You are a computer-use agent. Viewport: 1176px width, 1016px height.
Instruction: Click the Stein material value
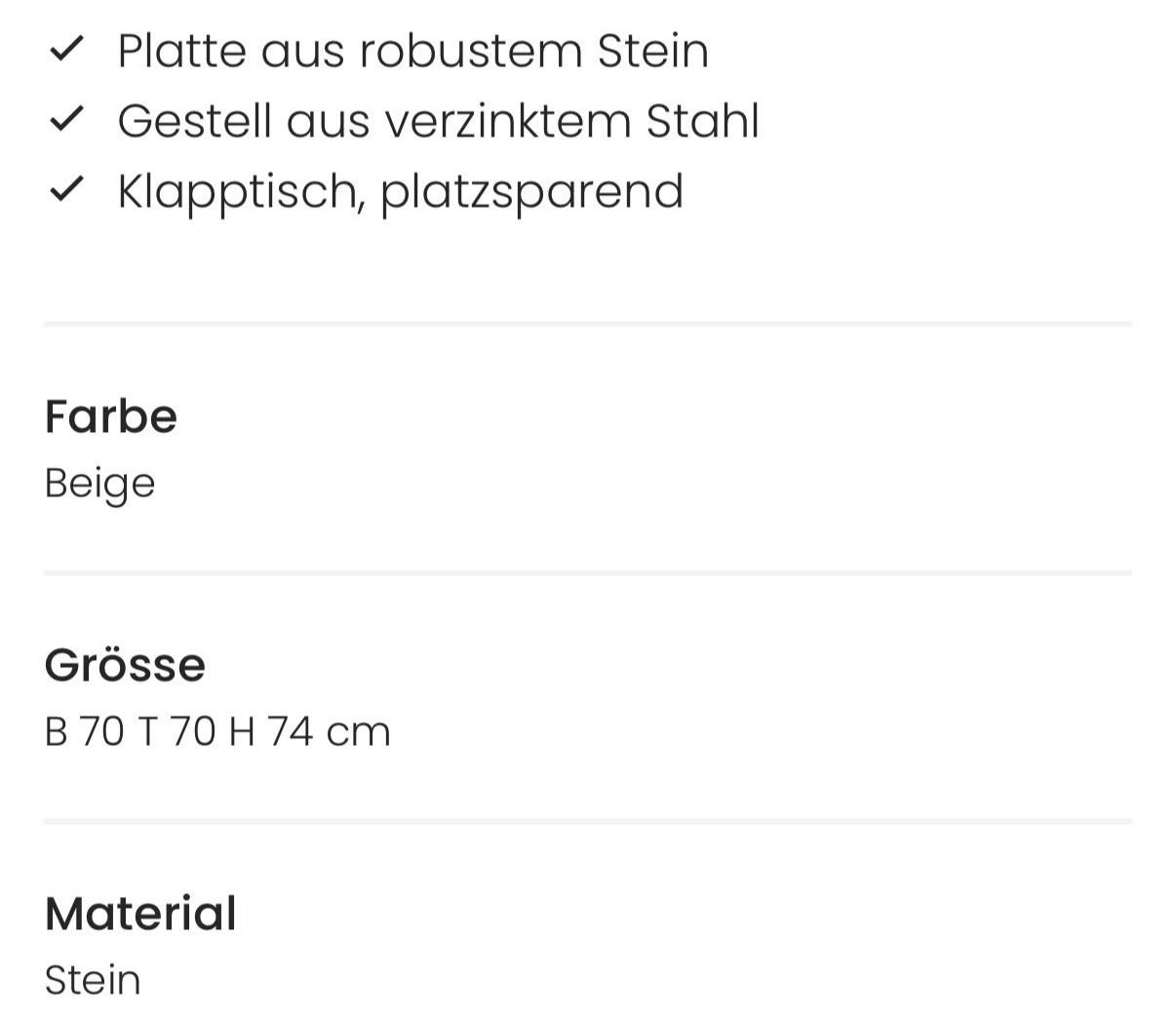(93, 980)
